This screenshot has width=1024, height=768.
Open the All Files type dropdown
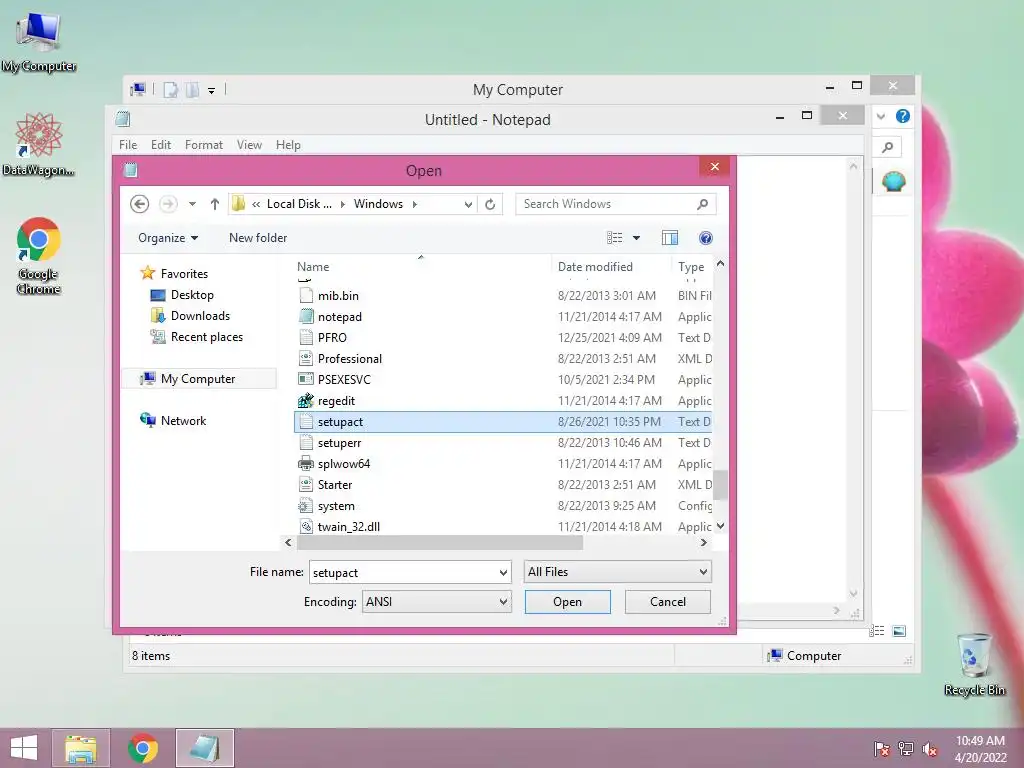click(617, 572)
